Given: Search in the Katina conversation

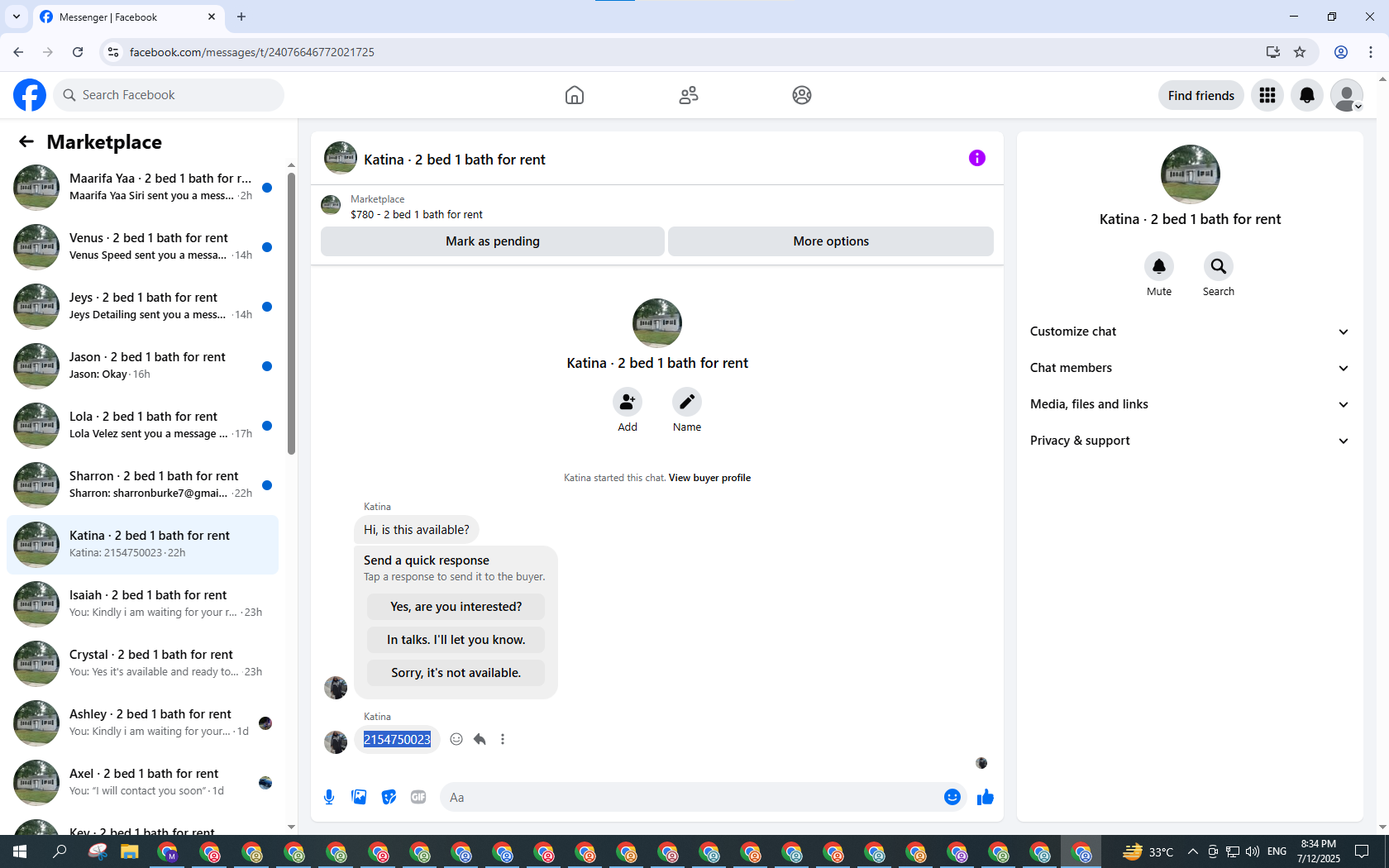Looking at the screenshot, I should (x=1219, y=266).
